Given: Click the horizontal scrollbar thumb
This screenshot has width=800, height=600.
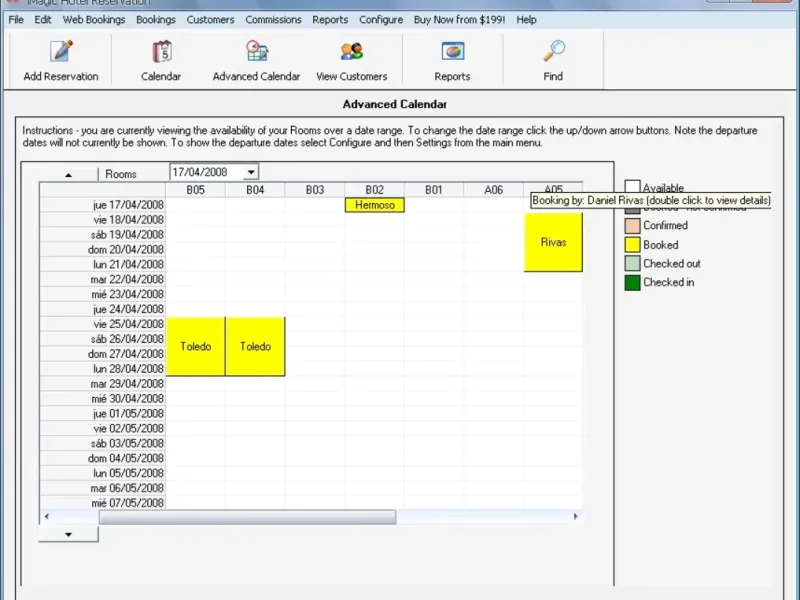Looking at the screenshot, I should pyautogui.click(x=247, y=517).
